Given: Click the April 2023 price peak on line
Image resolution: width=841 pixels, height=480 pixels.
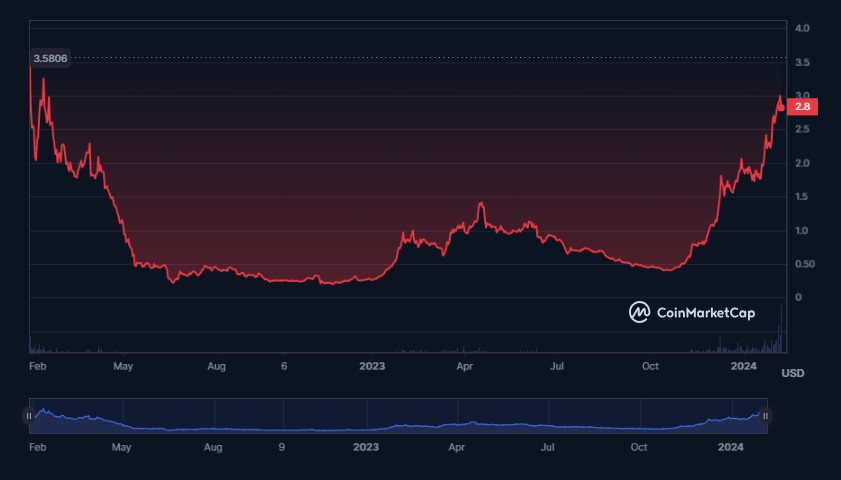Looking at the screenshot, I should [x=481, y=203].
